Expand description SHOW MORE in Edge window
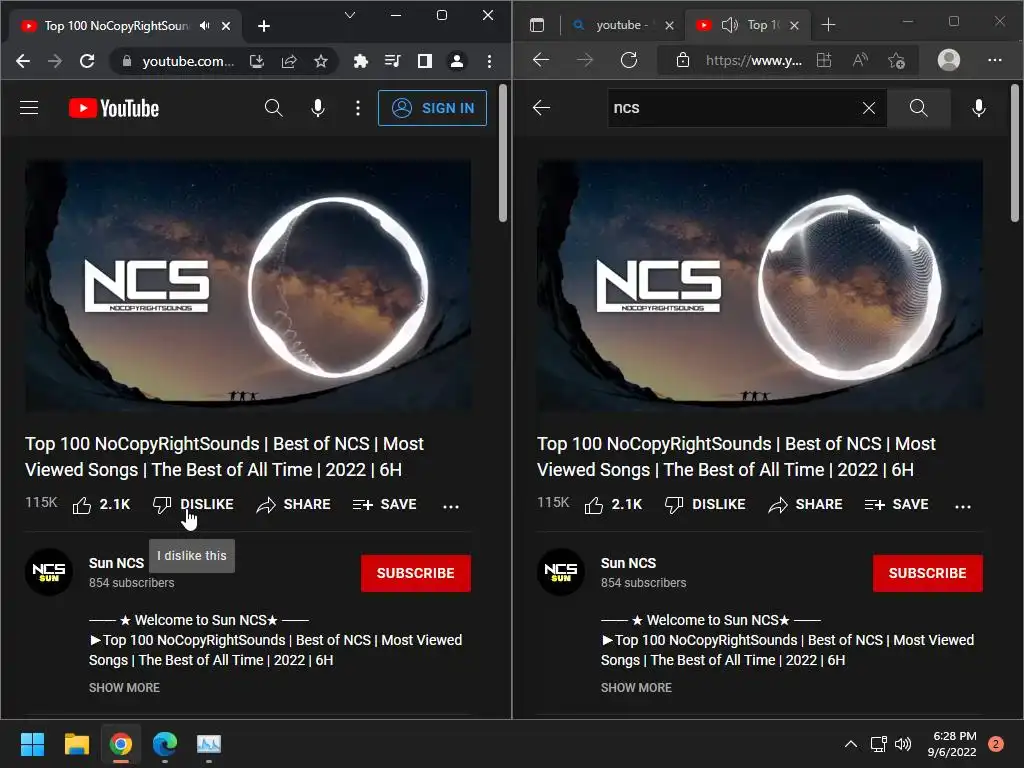Viewport: 1024px width, 768px height. (636, 688)
